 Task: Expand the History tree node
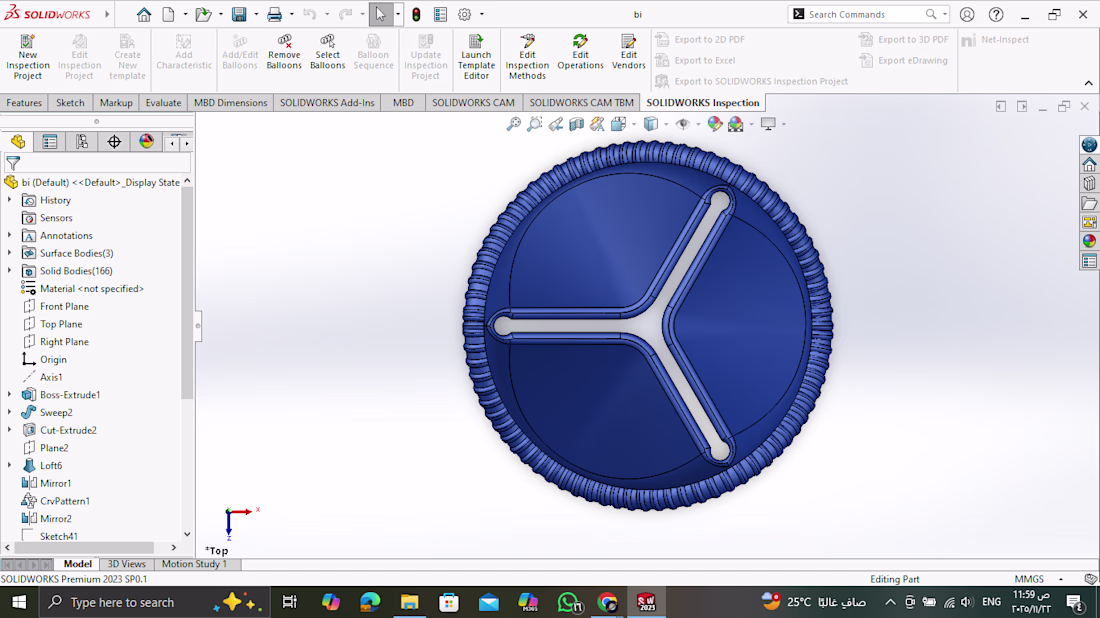pyautogui.click(x=10, y=200)
